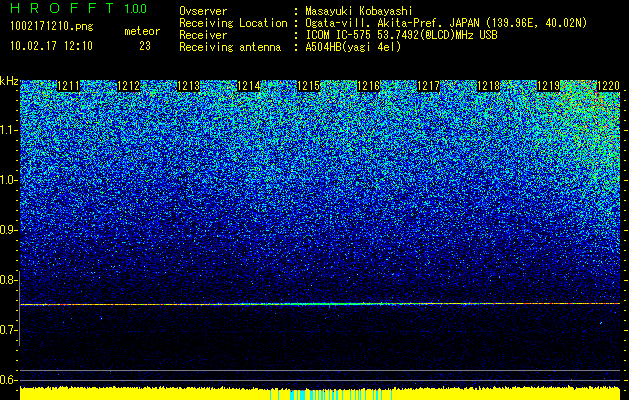Click the 1.1 kHz axis label
Screen dimensions: 629x400
8,130
